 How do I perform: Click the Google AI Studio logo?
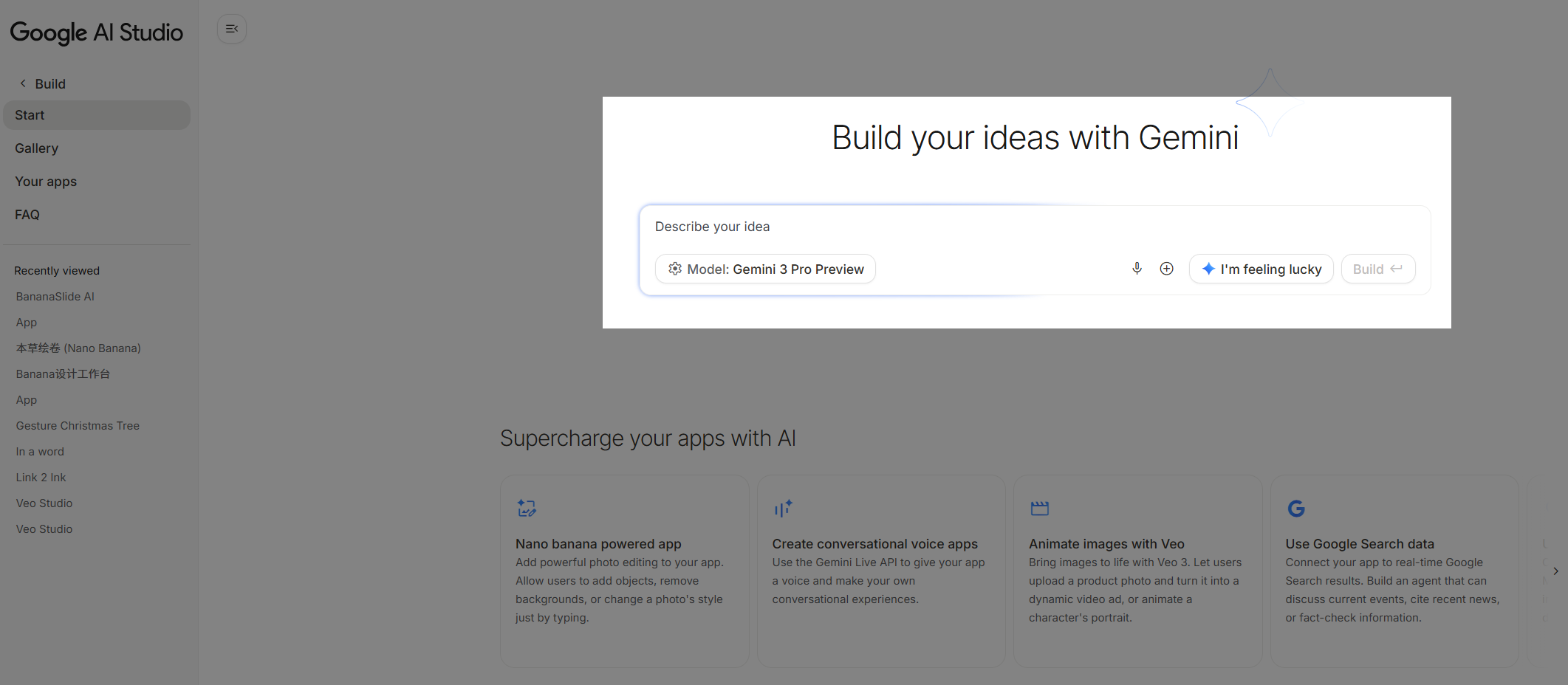(96, 32)
